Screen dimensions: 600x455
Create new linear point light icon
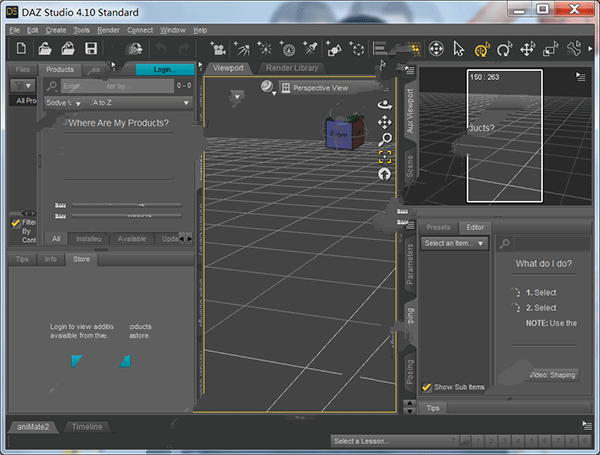pyautogui.click(x=287, y=49)
